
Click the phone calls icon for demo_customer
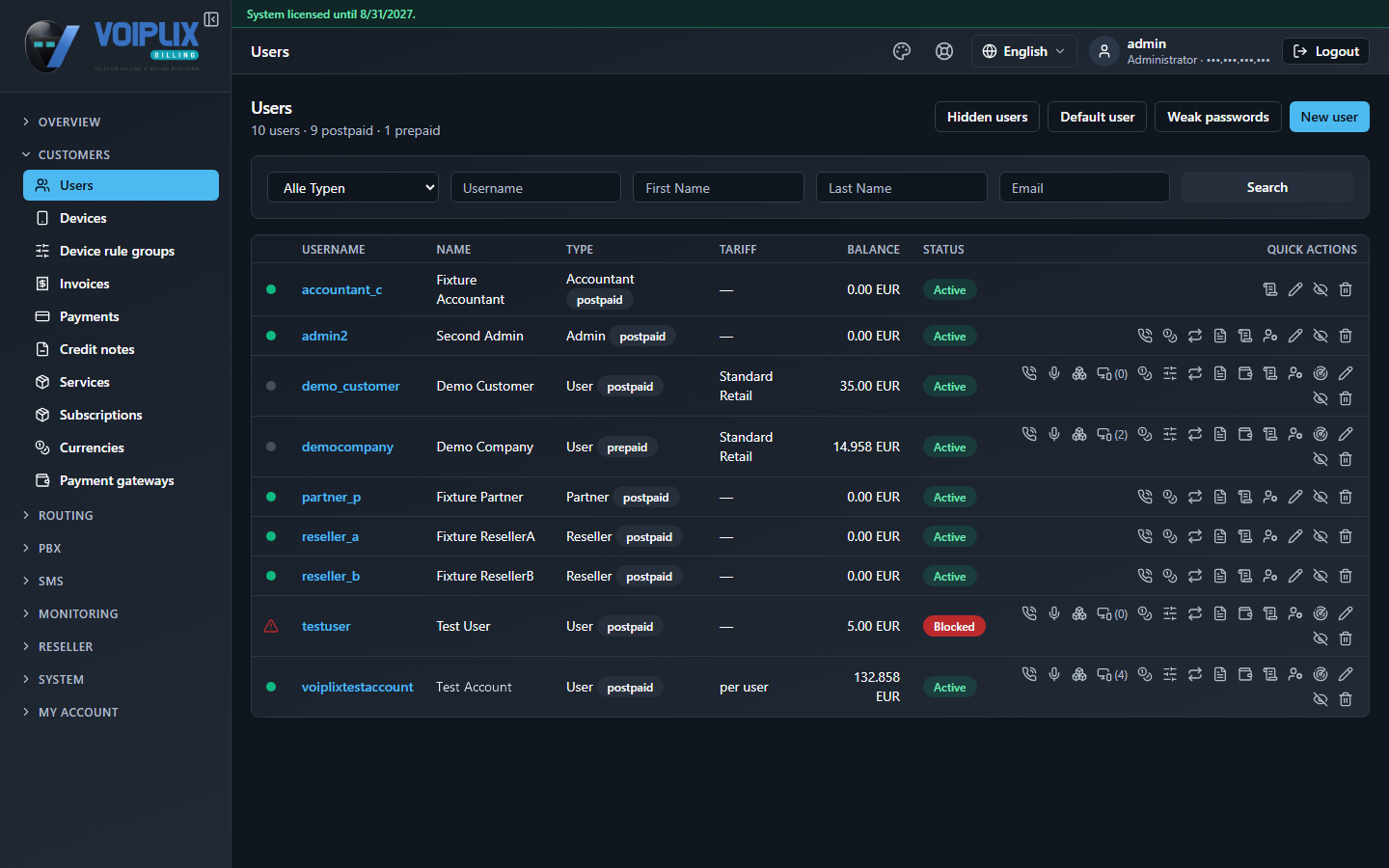coord(1029,373)
